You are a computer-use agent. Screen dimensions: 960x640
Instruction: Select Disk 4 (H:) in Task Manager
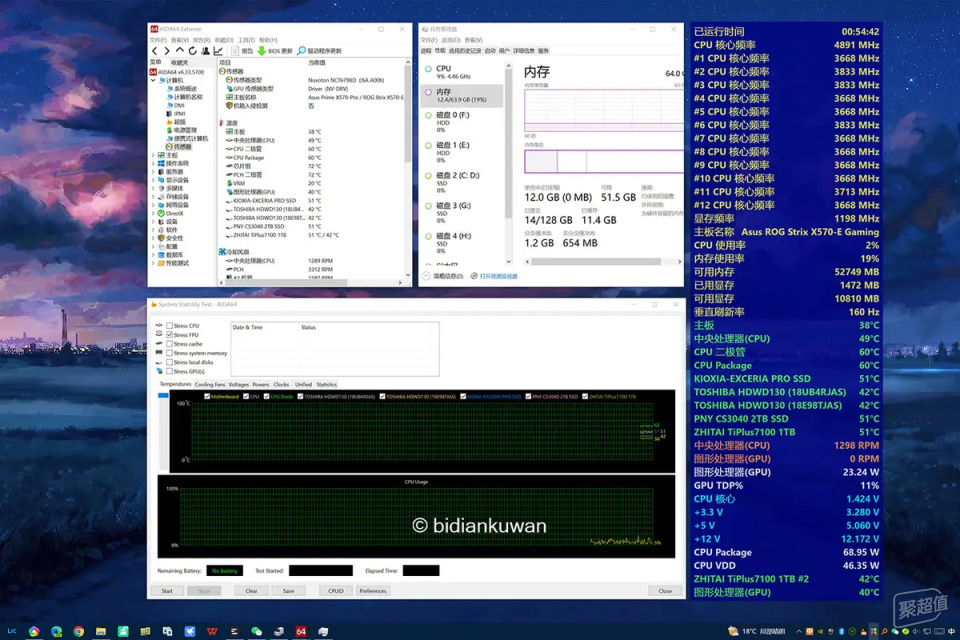pos(463,243)
